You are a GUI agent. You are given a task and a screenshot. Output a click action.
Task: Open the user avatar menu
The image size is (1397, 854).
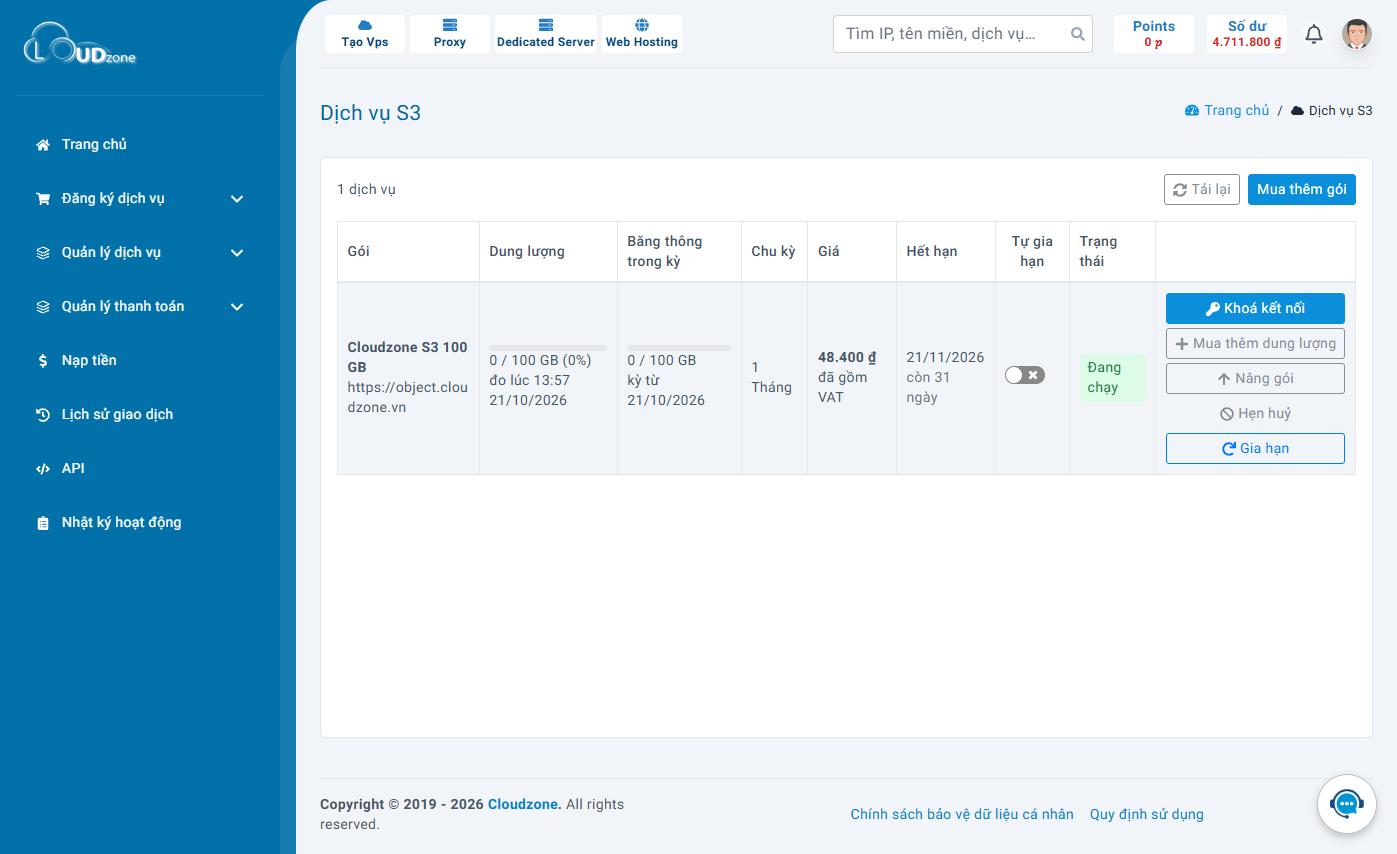pyautogui.click(x=1356, y=34)
